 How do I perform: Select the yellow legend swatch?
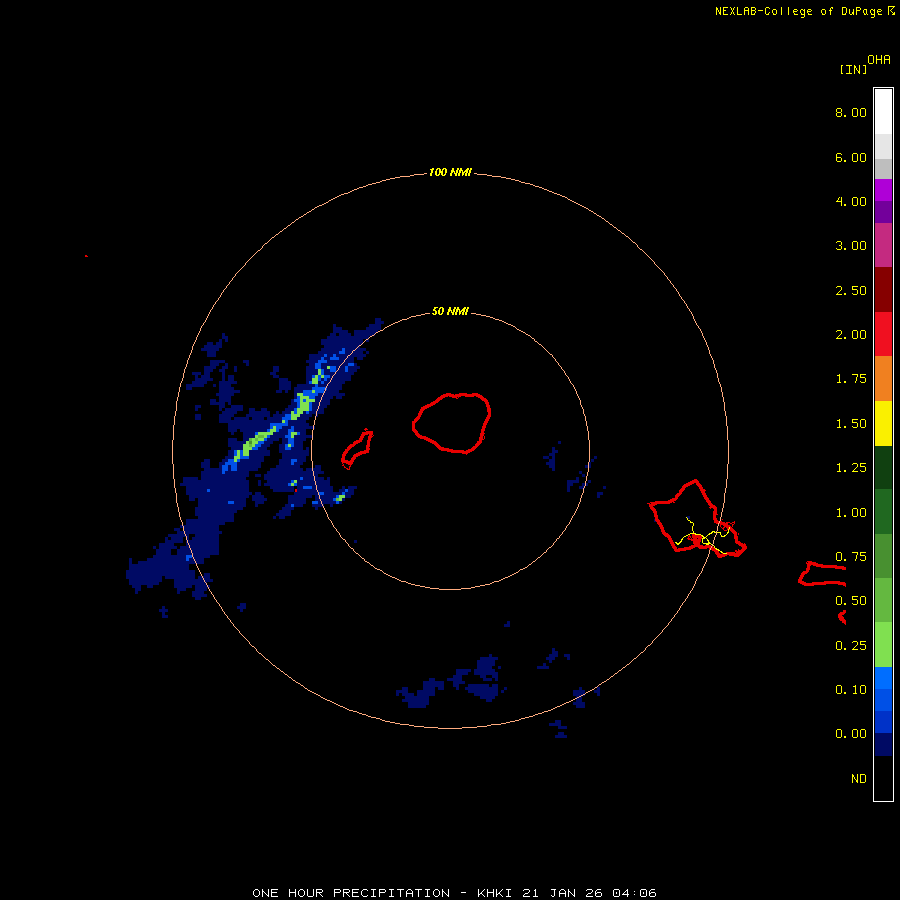point(883,423)
